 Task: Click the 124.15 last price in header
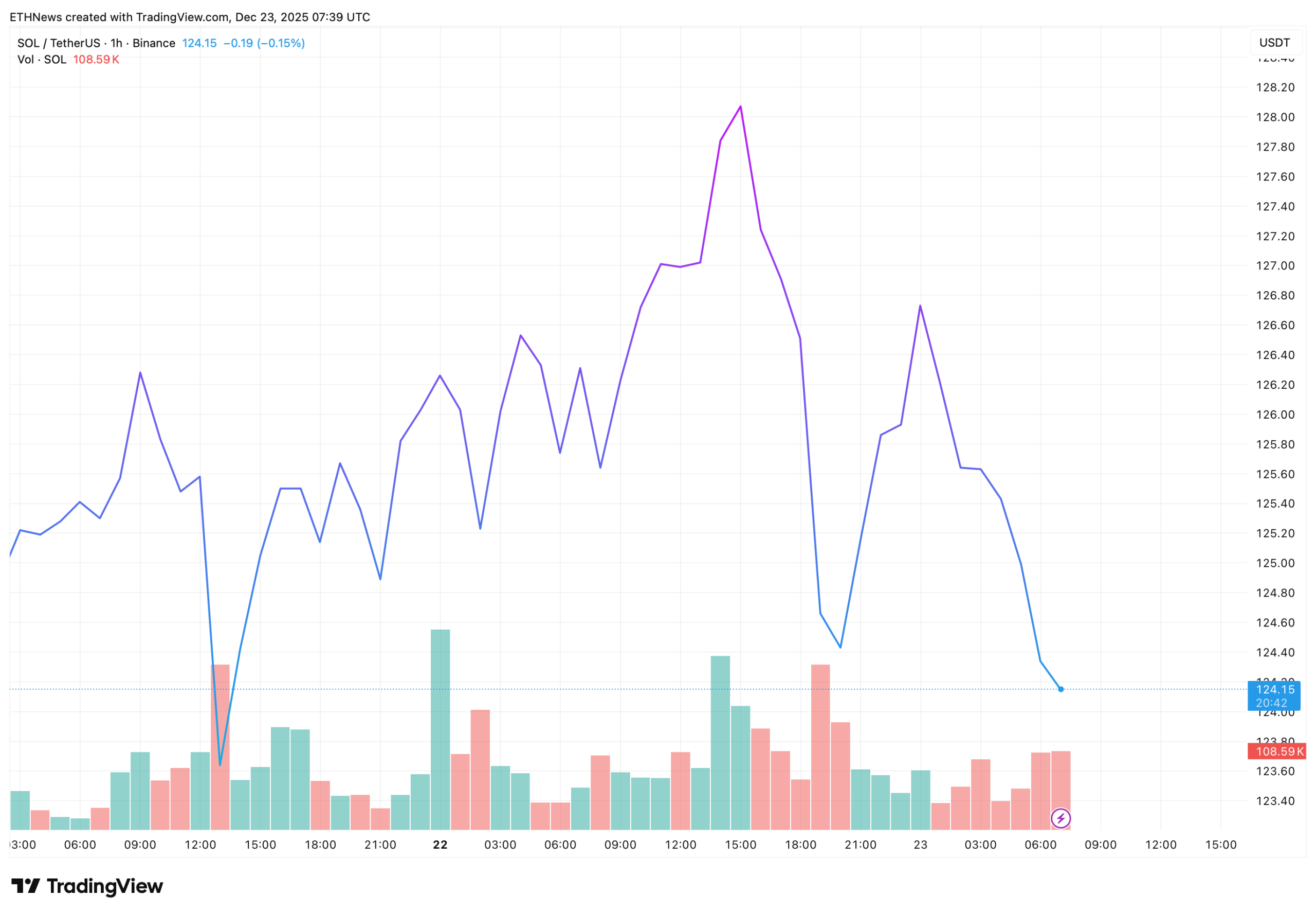pos(199,43)
